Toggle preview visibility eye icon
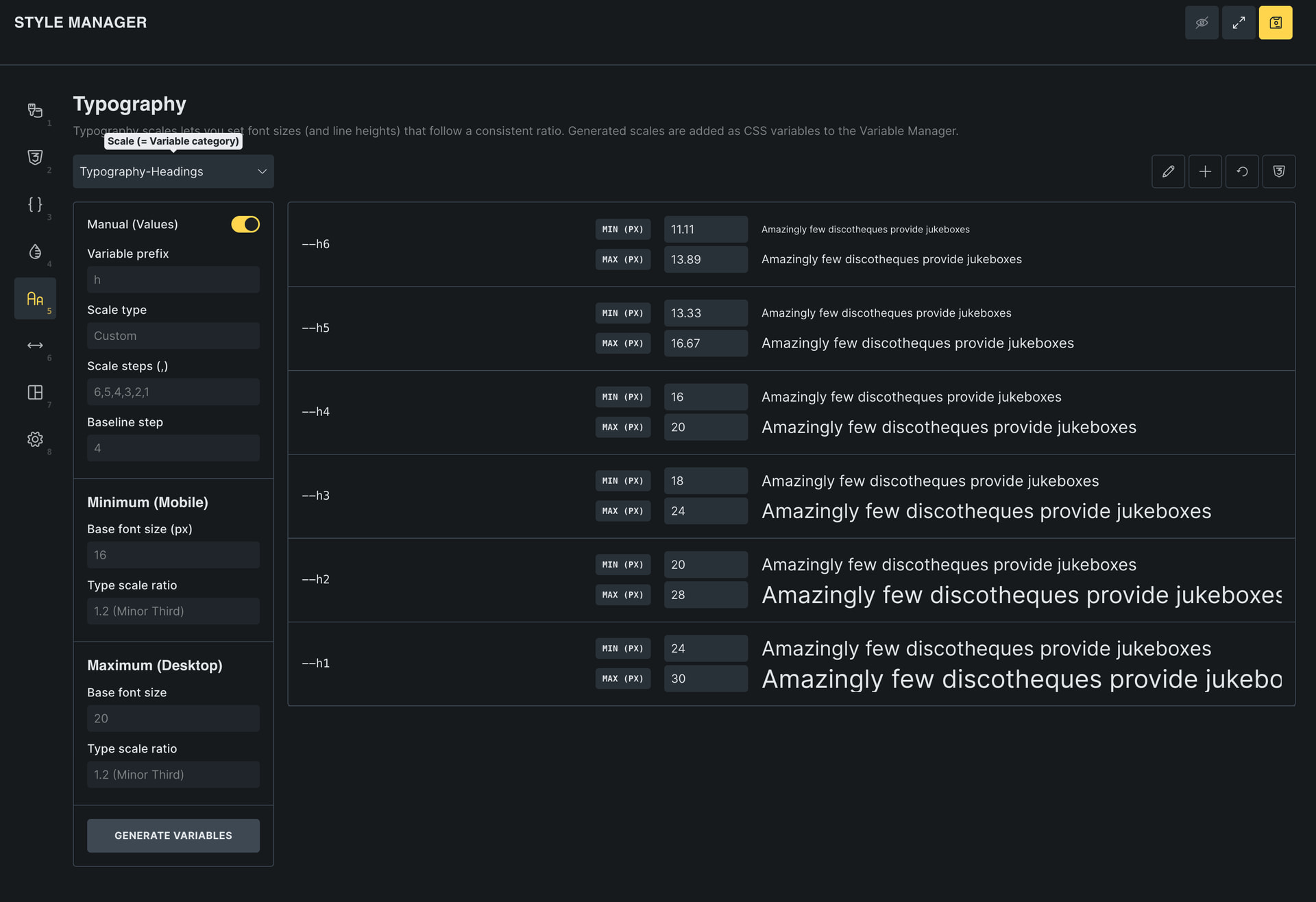 [1202, 23]
